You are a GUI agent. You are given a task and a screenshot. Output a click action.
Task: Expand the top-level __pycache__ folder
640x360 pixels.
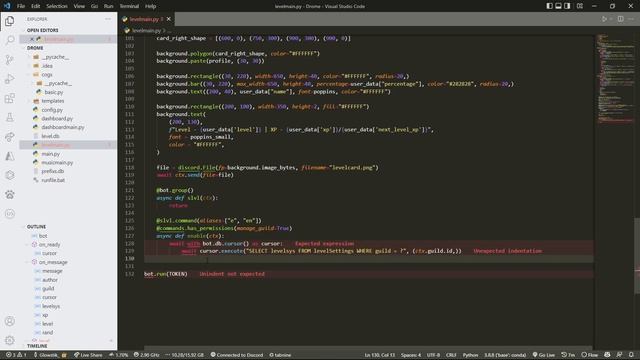(55, 57)
